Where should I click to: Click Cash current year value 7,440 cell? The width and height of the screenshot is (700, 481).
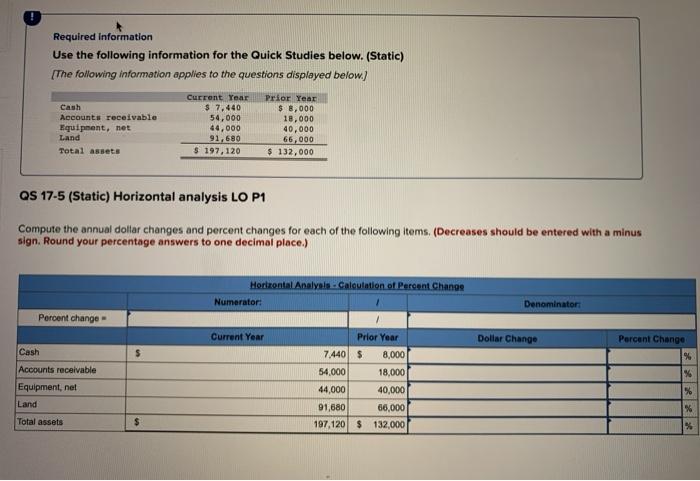[238, 354]
